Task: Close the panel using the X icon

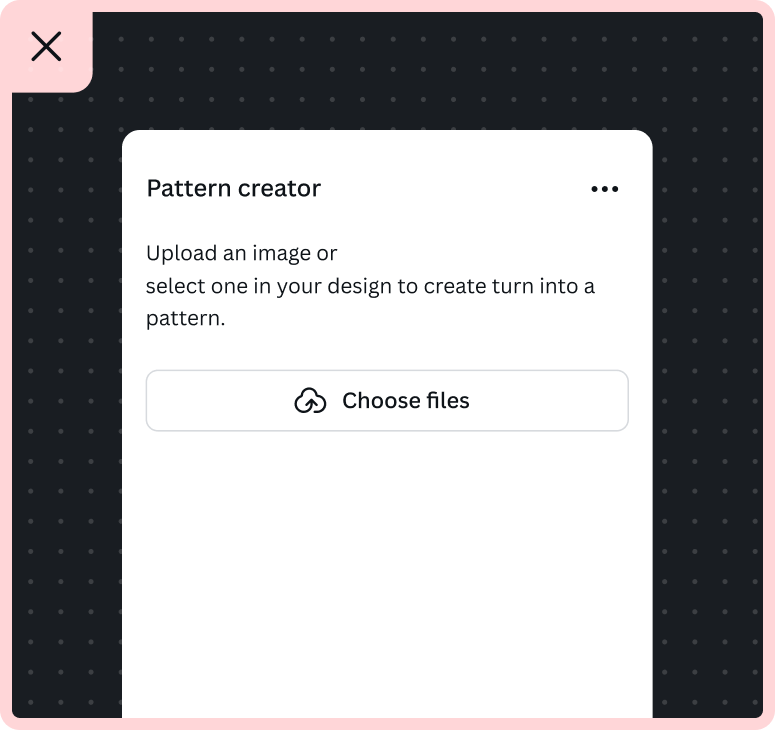Action: (x=46, y=46)
